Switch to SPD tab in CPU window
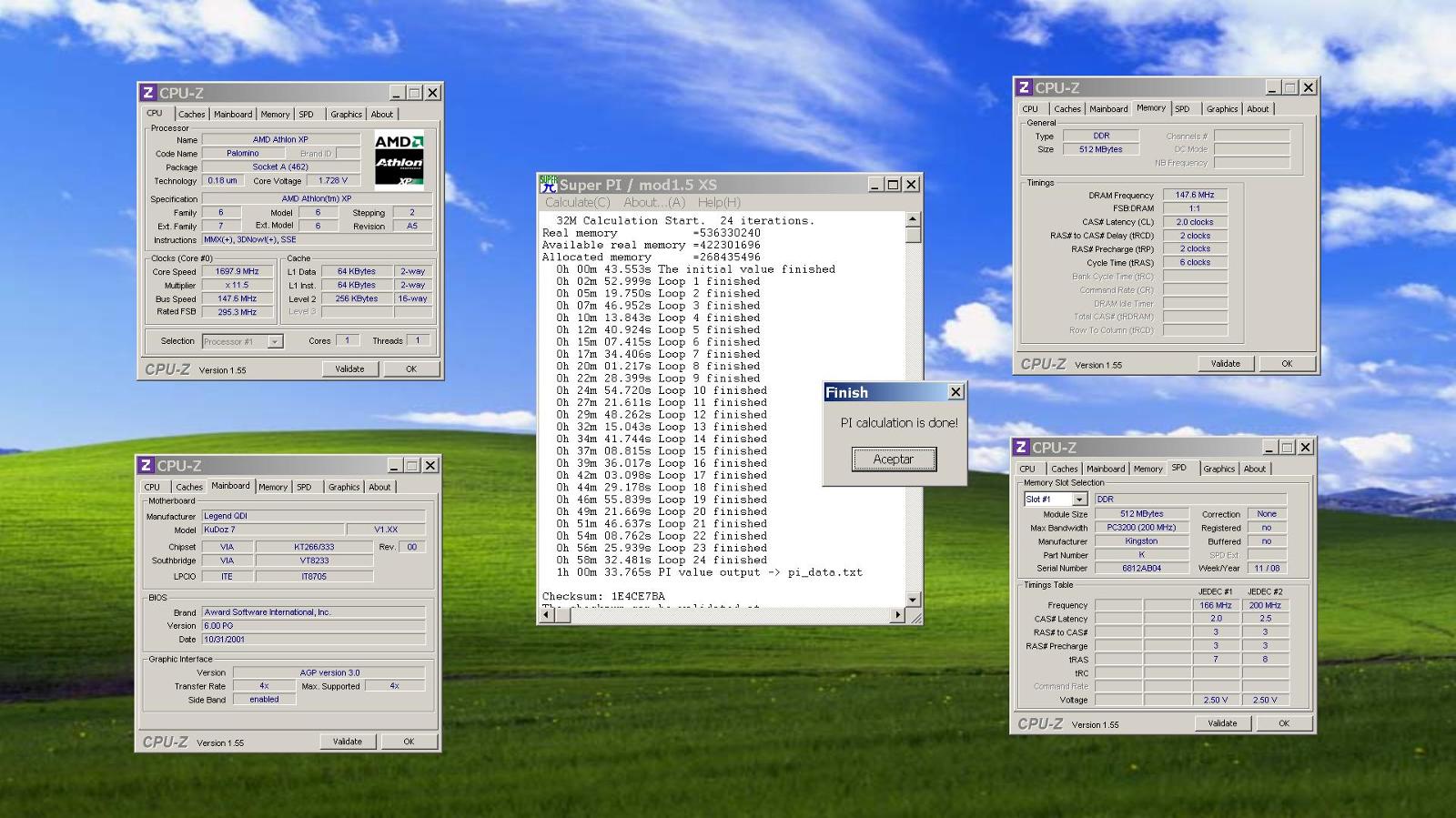 coord(307,115)
